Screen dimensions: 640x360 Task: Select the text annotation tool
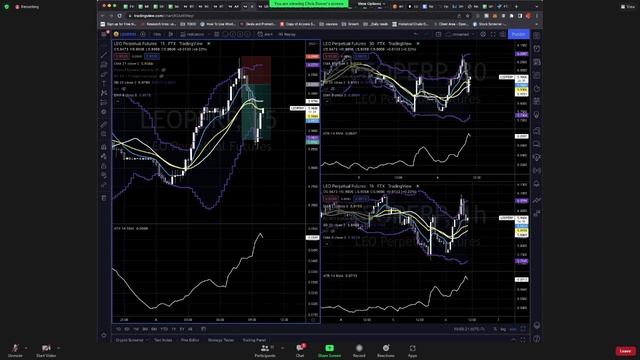tap(104, 84)
